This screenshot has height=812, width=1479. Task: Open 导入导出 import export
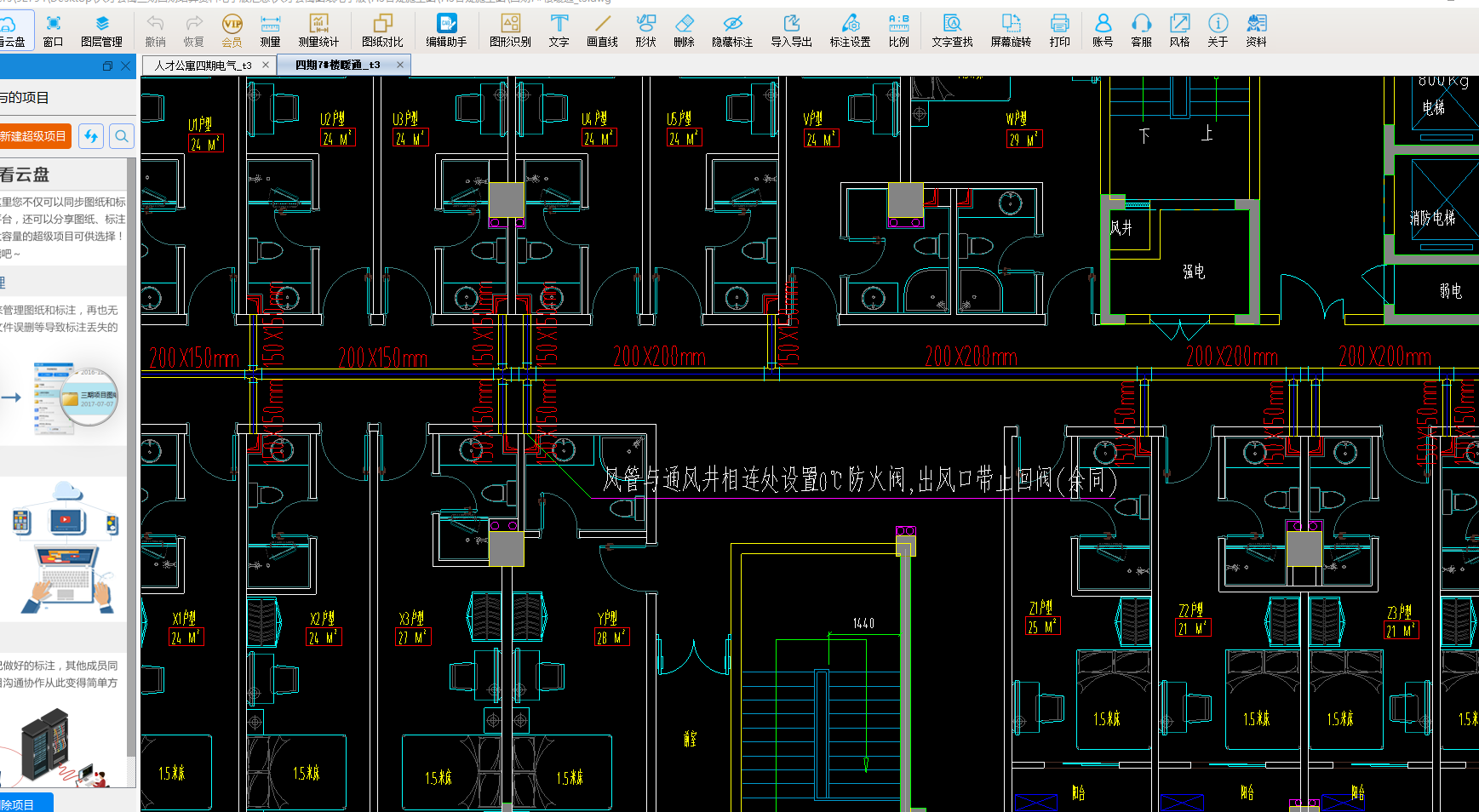(791, 30)
